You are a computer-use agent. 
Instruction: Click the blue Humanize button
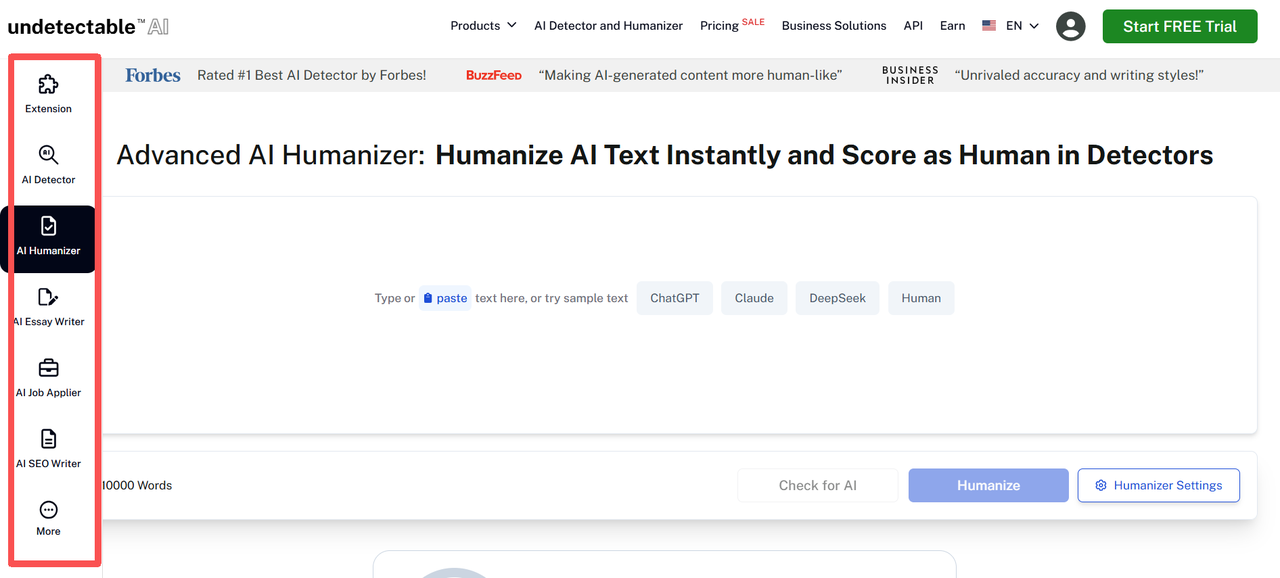coord(988,485)
